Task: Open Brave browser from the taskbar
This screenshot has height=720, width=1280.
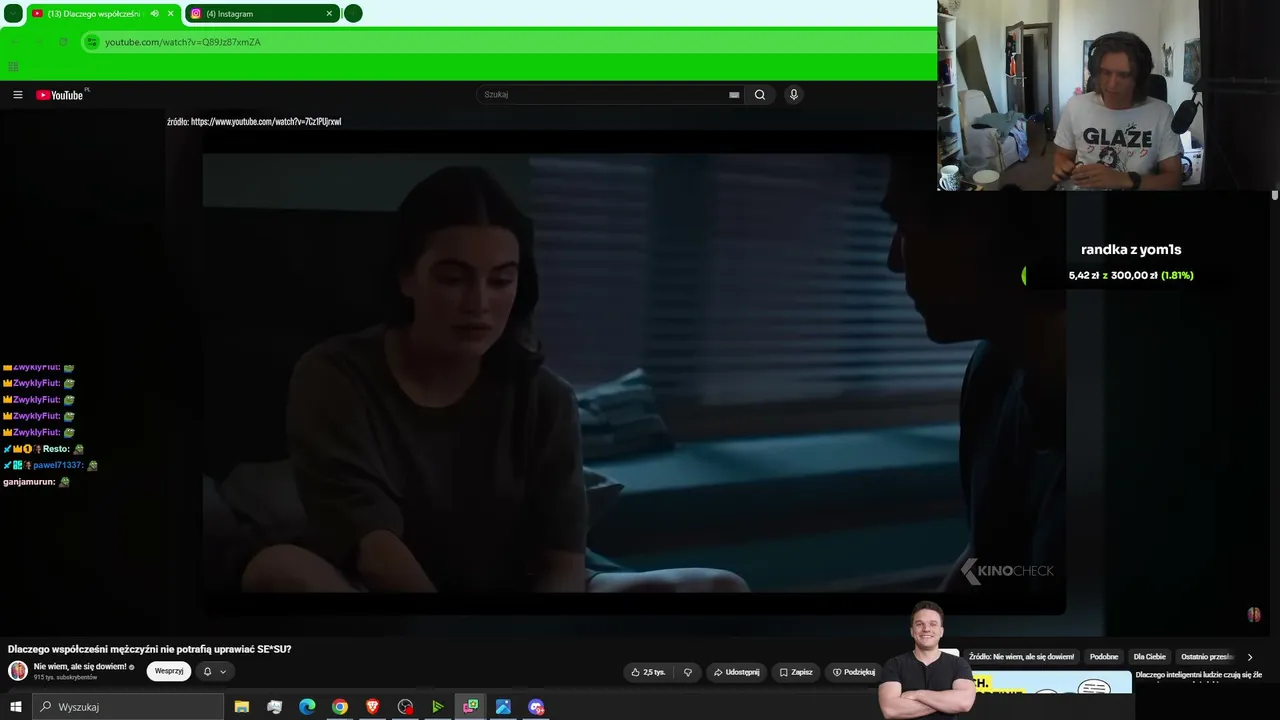Action: point(372,707)
